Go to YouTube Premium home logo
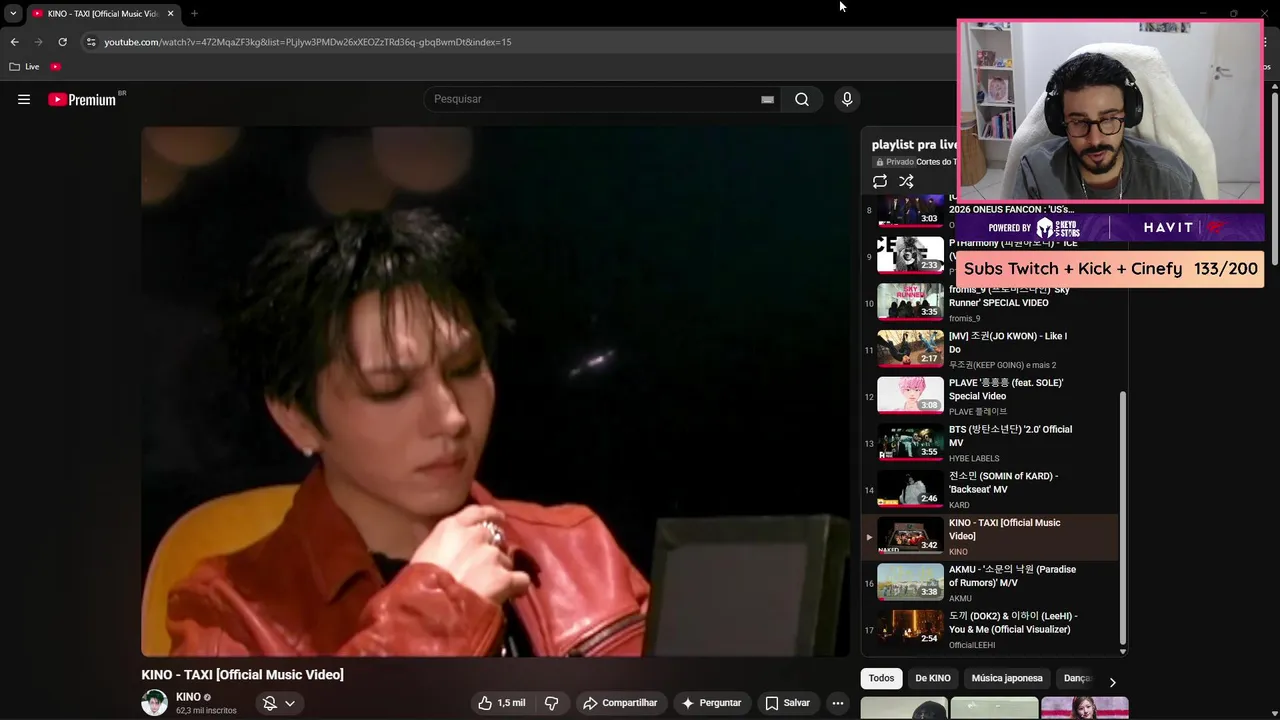The height and width of the screenshot is (720, 1280). click(x=84, y=99)
